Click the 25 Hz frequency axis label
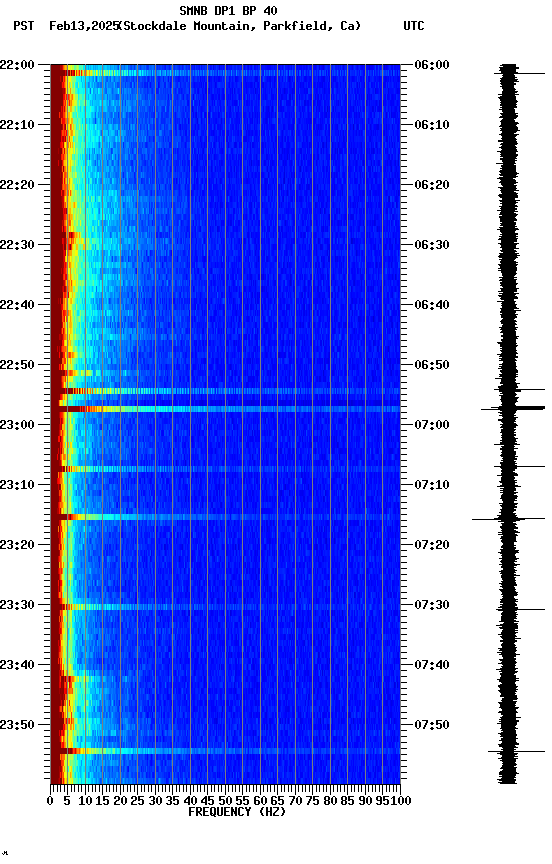 (137, 801)
